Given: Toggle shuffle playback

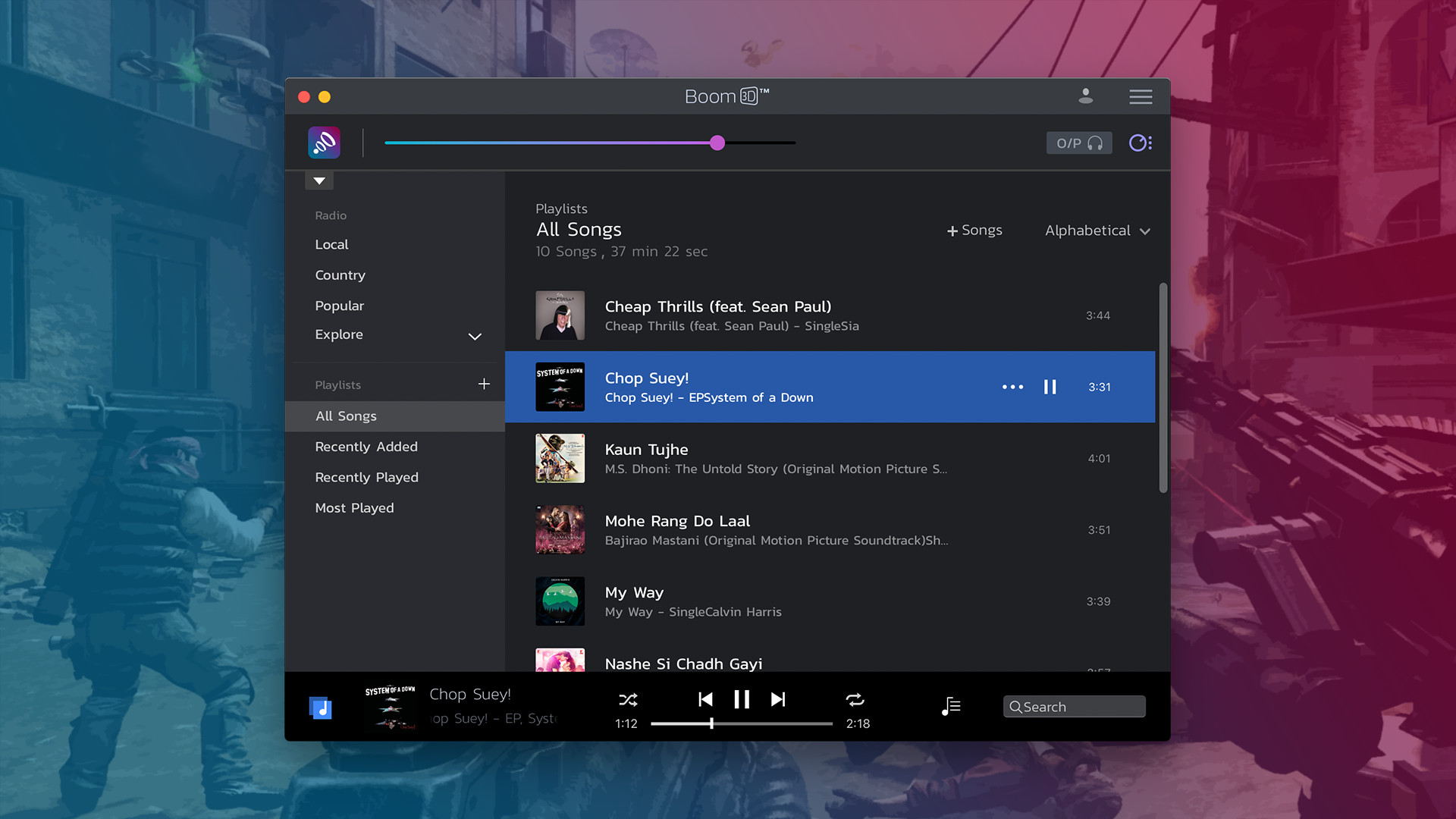Looking at the screenshot, I should point(628,699).
